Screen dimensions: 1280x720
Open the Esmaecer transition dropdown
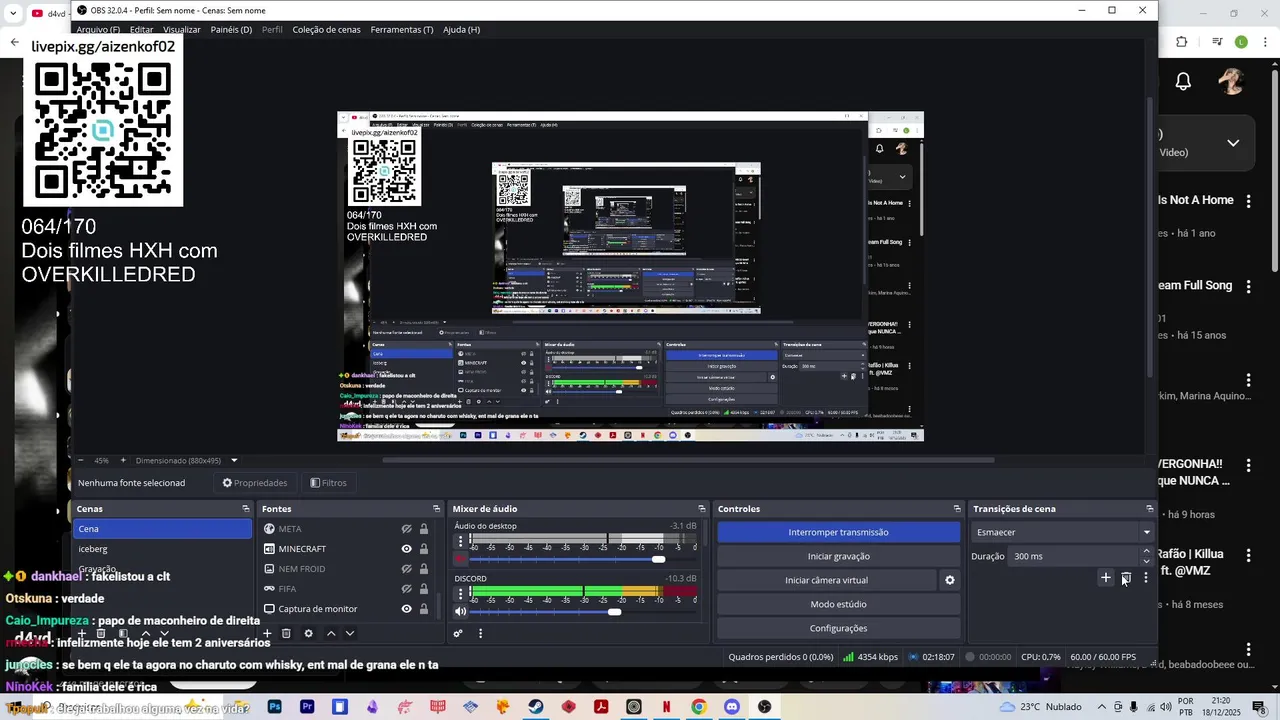pyautogui.click(x=1062, y=532)
